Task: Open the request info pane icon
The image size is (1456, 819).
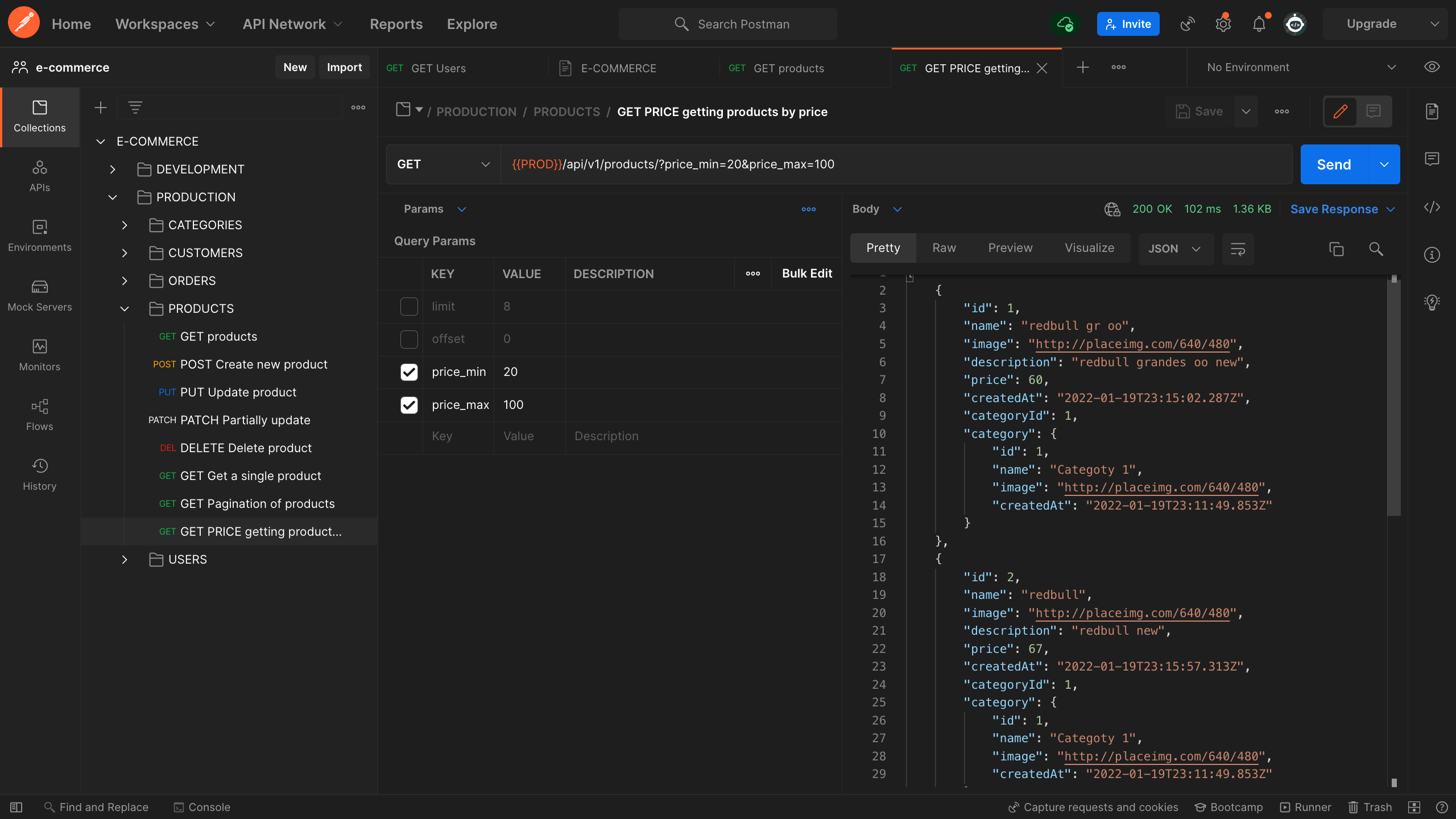Action: (1432, 255)
